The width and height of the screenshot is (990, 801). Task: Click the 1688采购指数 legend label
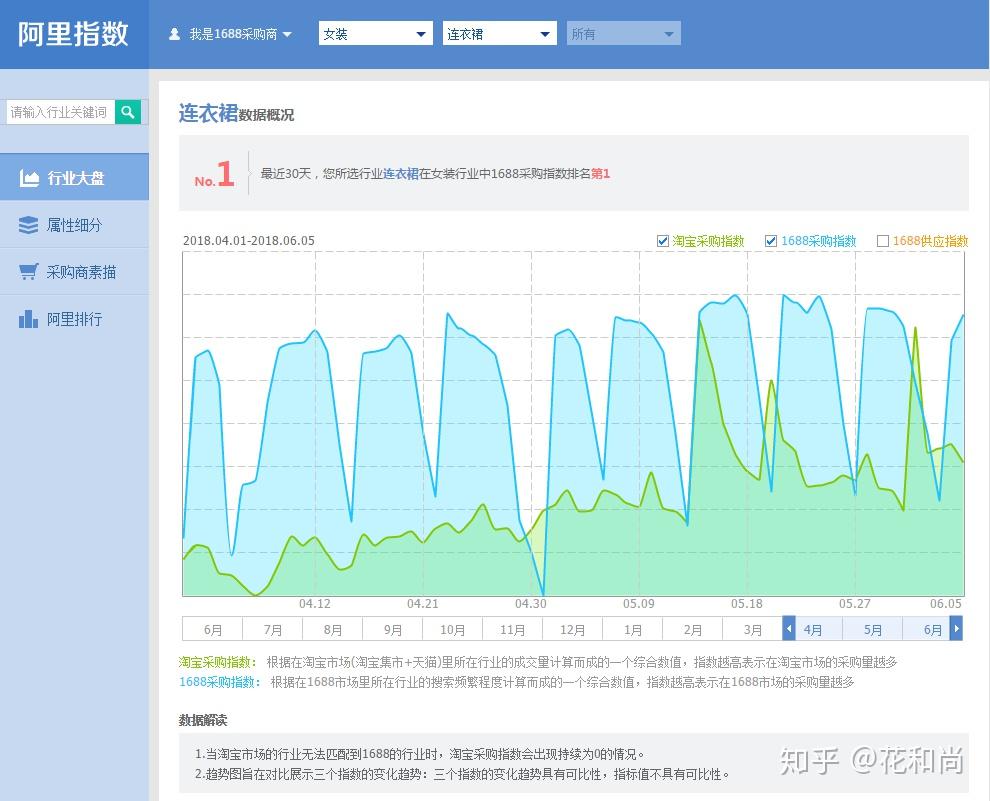click(818, 240)
